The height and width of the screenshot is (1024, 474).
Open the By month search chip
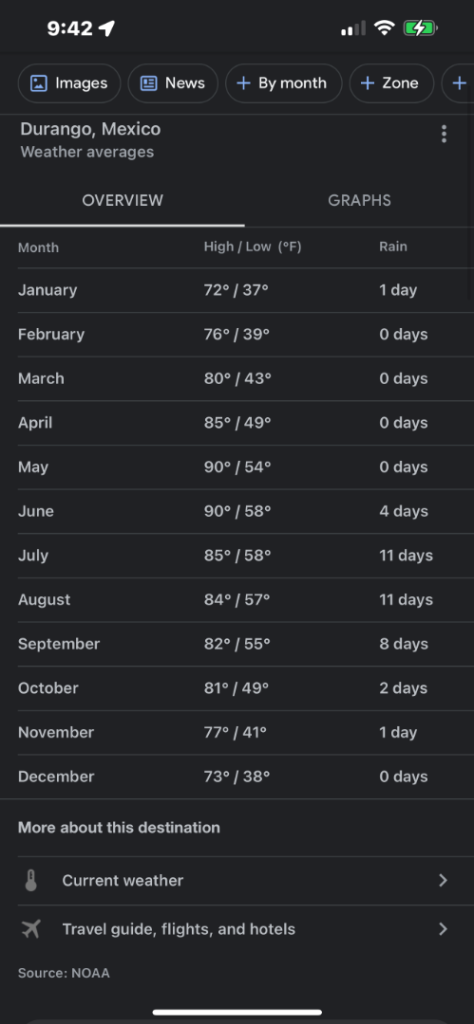[283, 83]
